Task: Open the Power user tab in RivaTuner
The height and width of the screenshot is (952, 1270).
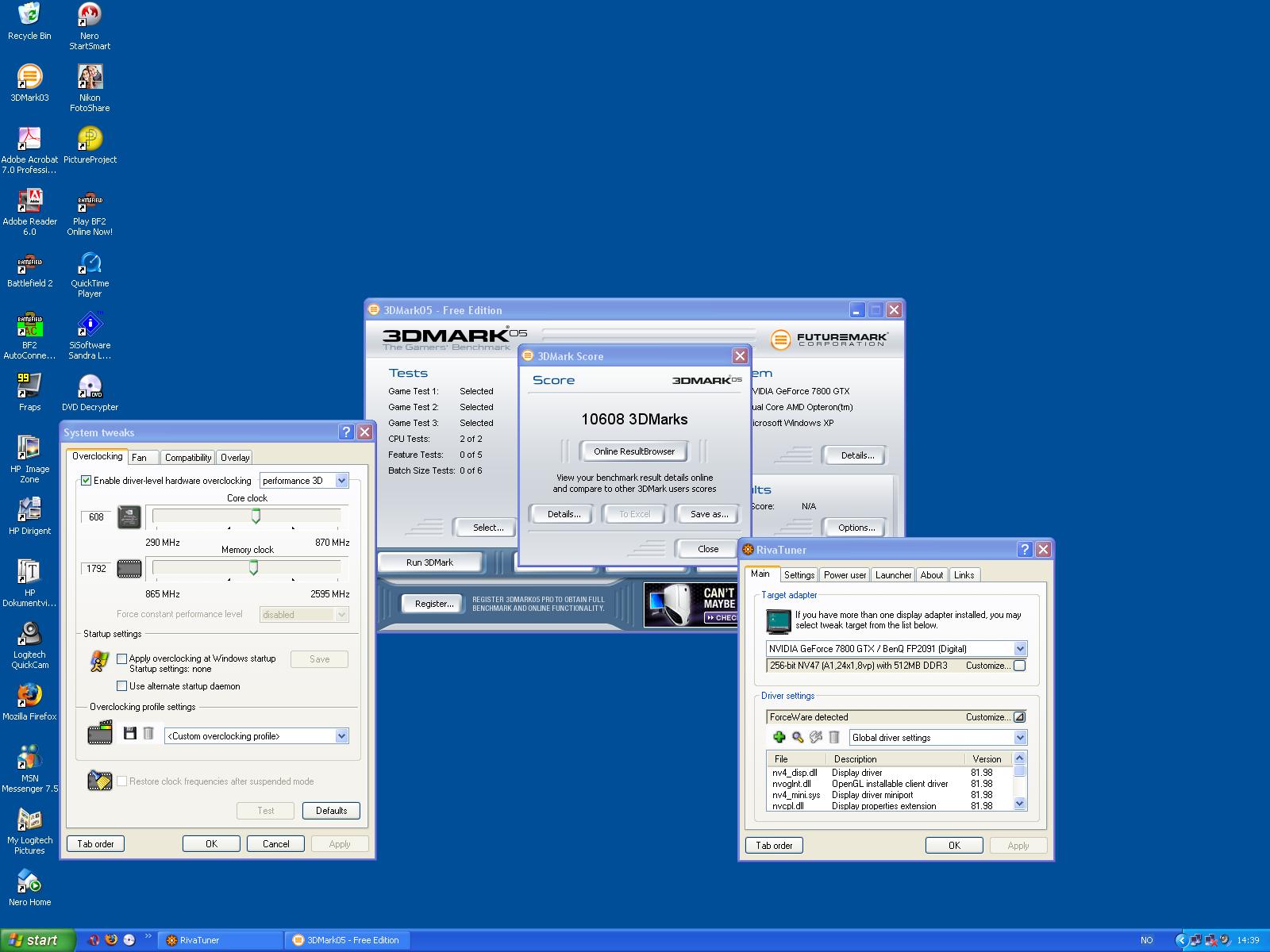Action: (x=845, y=575)
